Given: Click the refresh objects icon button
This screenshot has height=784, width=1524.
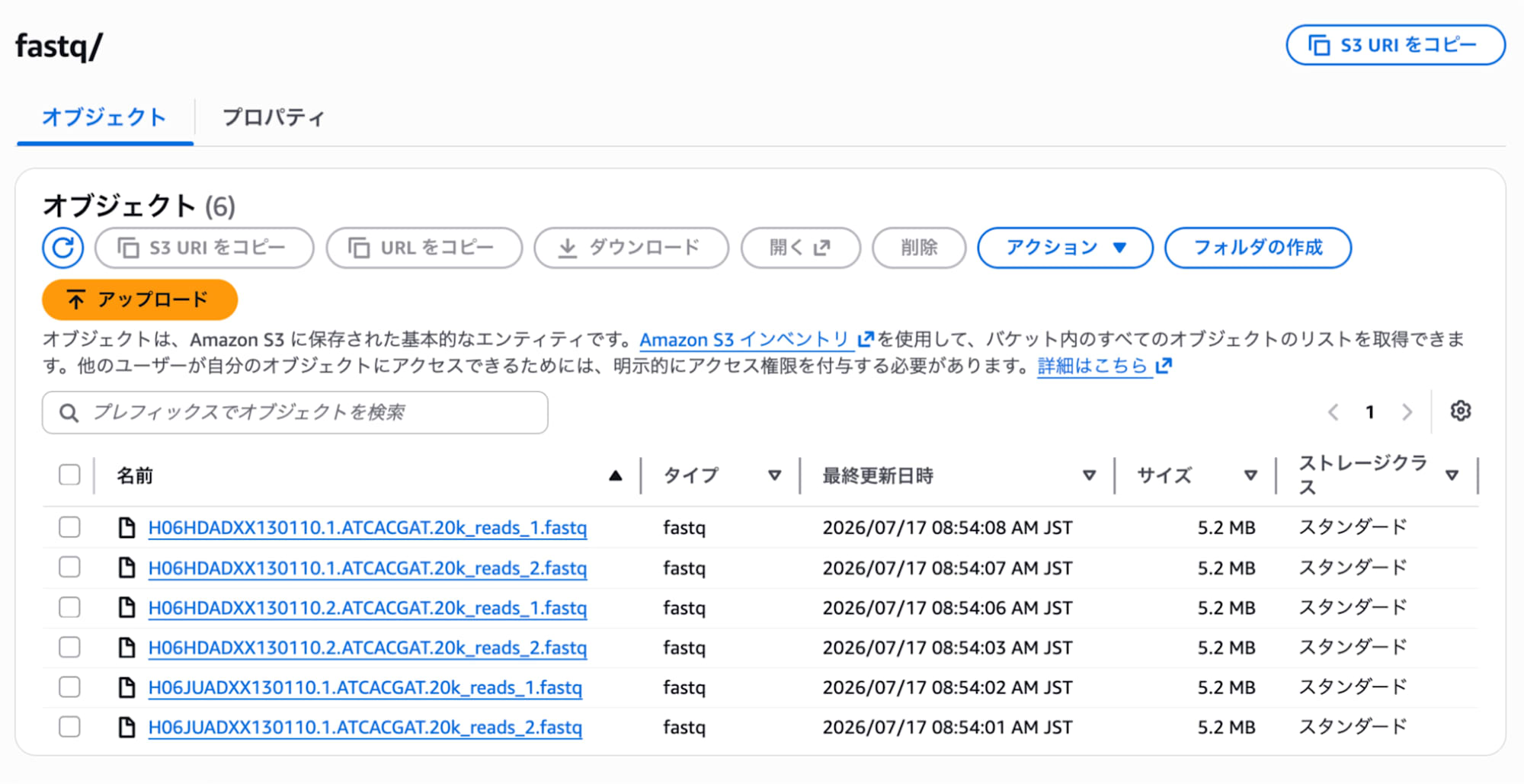Looking at the screenshot, I should (62, 248).
